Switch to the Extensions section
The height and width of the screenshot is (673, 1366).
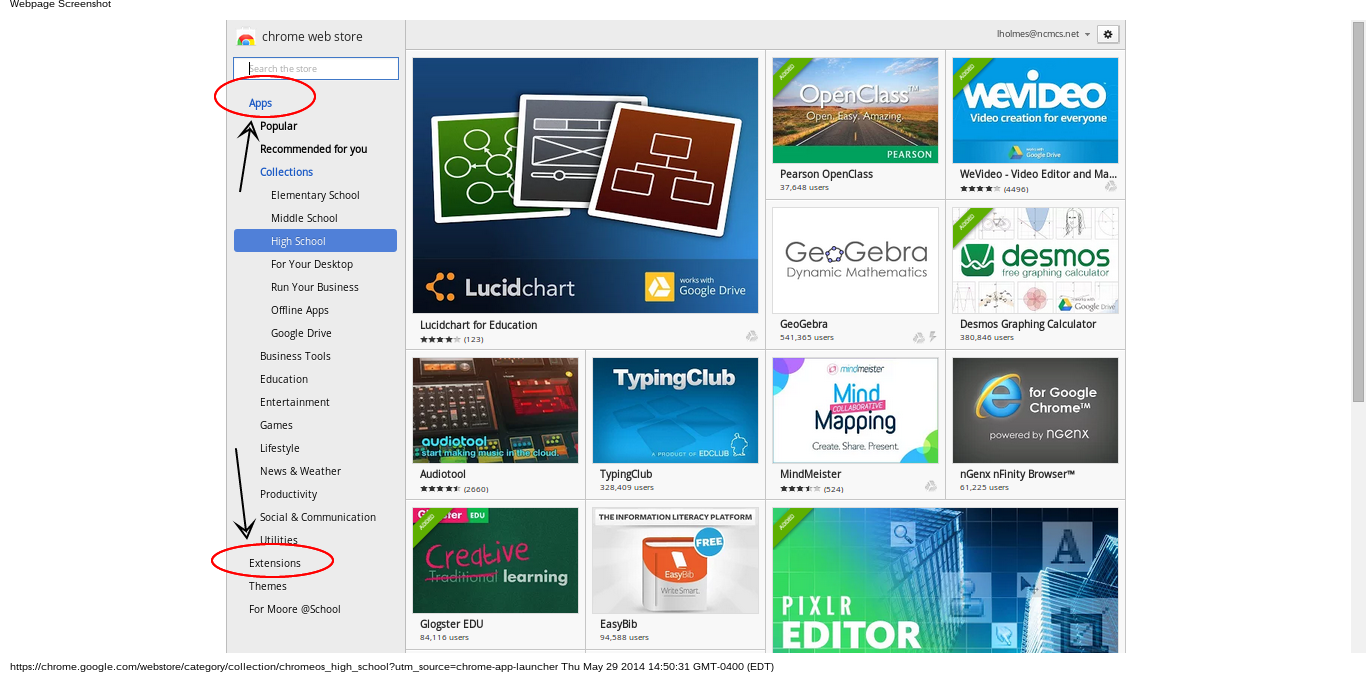point(275,563)
